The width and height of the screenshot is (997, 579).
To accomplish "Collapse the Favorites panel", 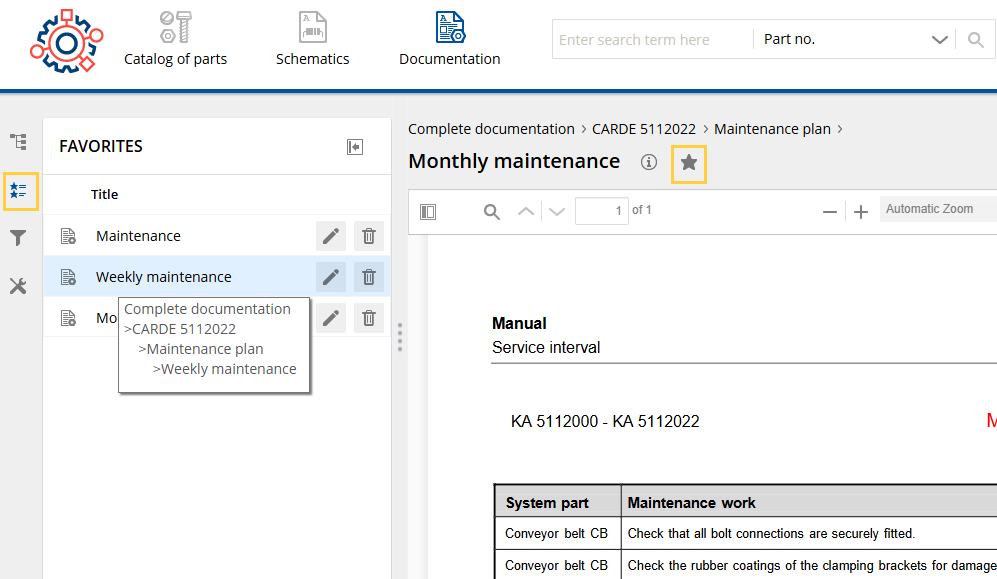I will coord(355,147).
